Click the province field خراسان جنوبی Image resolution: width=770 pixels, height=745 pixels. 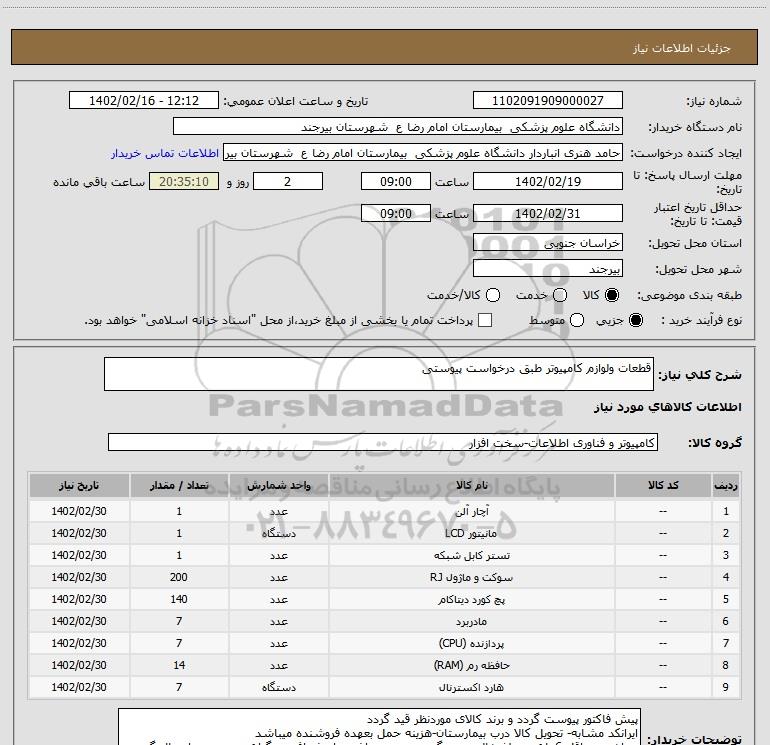tap(548, 243)
